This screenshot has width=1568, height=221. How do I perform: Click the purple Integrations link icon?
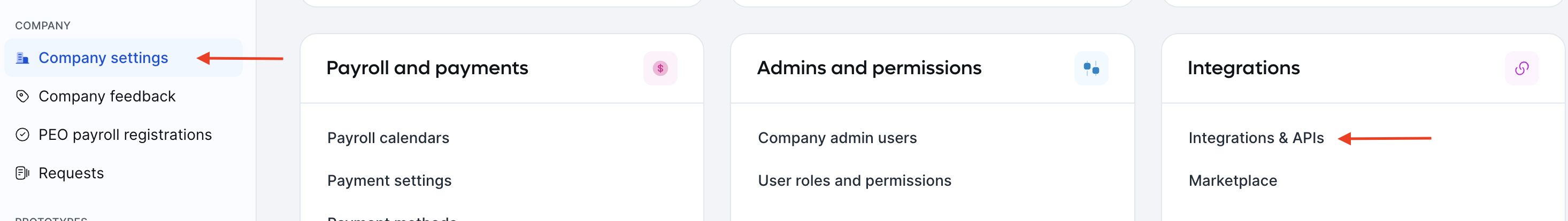[x=1521, y=69]
